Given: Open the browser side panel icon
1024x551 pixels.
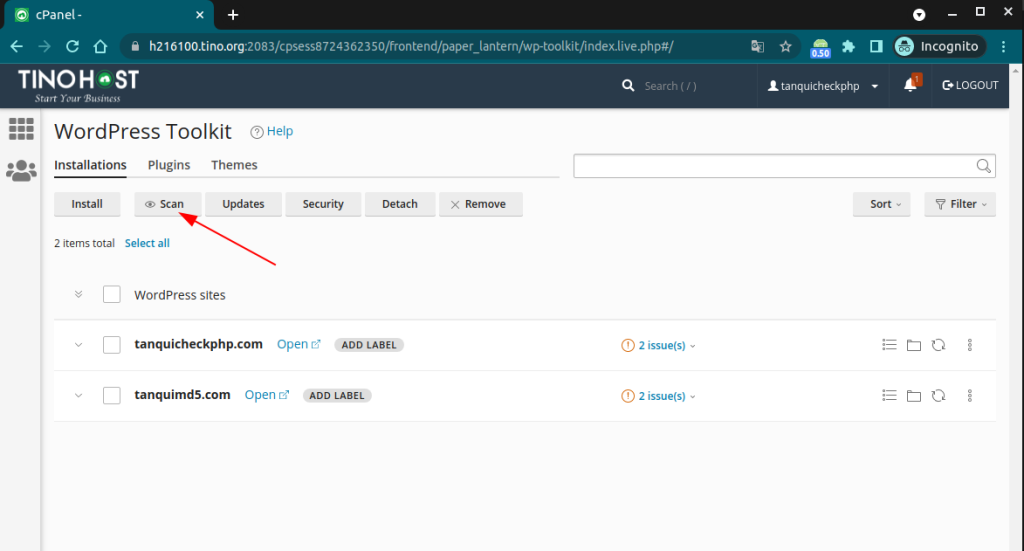Looking at the screenshot, I should point(876,46).
